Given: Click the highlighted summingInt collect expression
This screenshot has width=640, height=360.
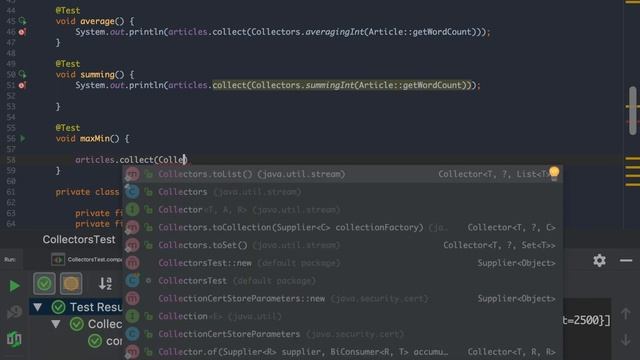Looking at the screenshot, I should tap(342, 85).
